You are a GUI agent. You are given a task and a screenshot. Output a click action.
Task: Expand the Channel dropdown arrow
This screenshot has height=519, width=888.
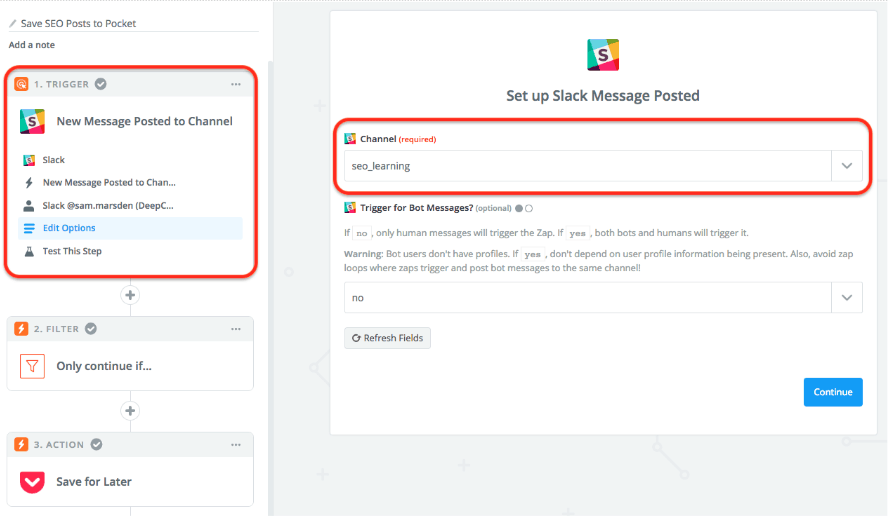[847, 166]
